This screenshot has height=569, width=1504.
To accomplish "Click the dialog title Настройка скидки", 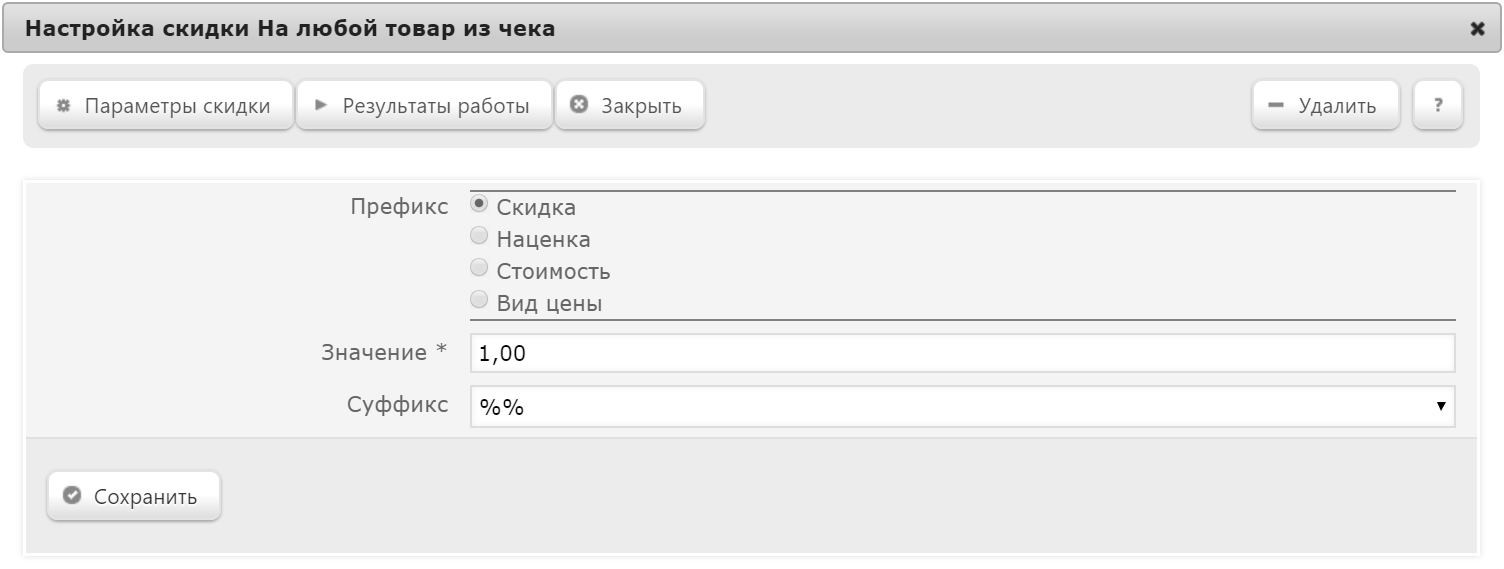I will 138,29.
